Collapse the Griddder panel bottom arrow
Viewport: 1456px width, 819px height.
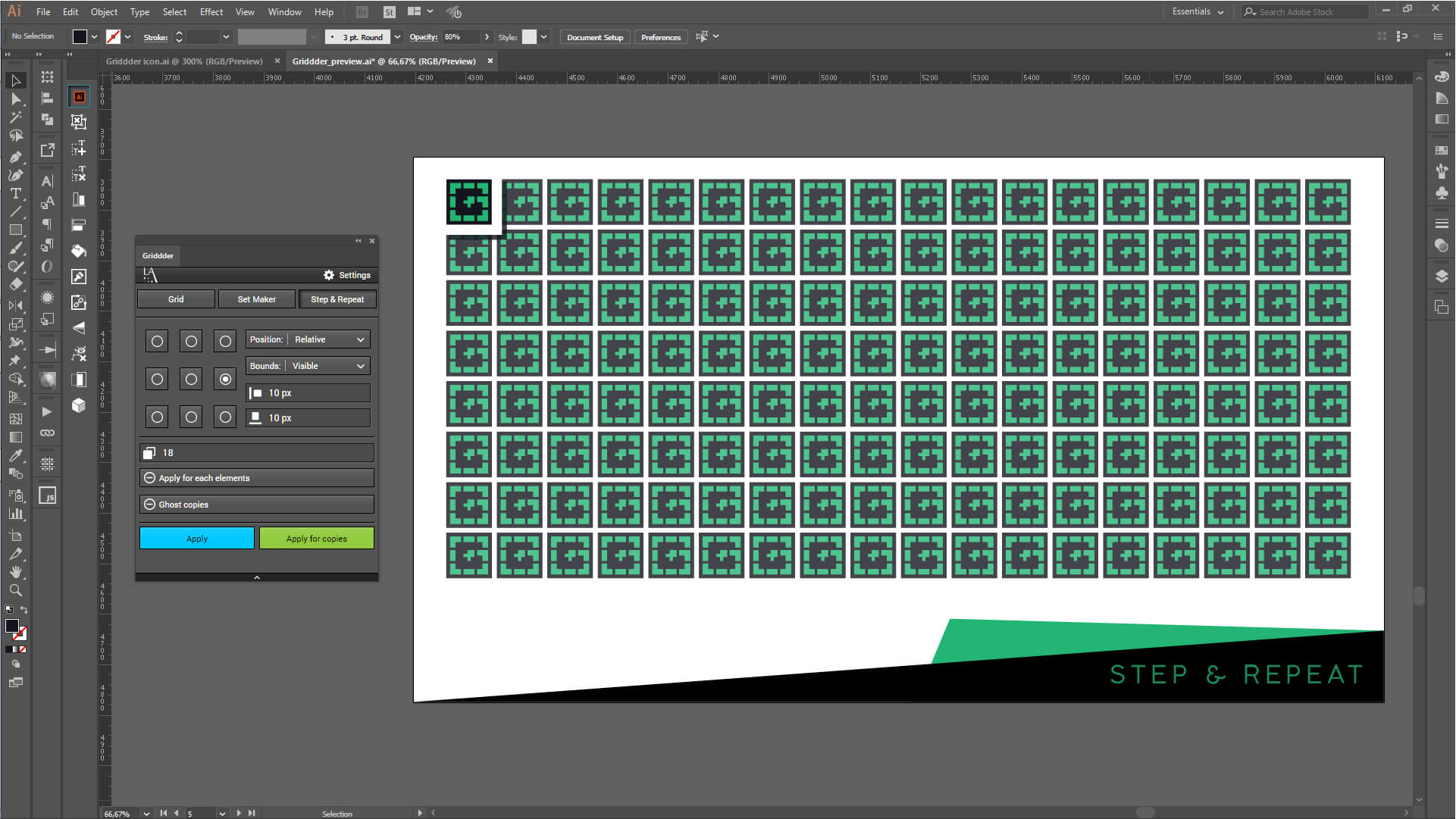257,577
